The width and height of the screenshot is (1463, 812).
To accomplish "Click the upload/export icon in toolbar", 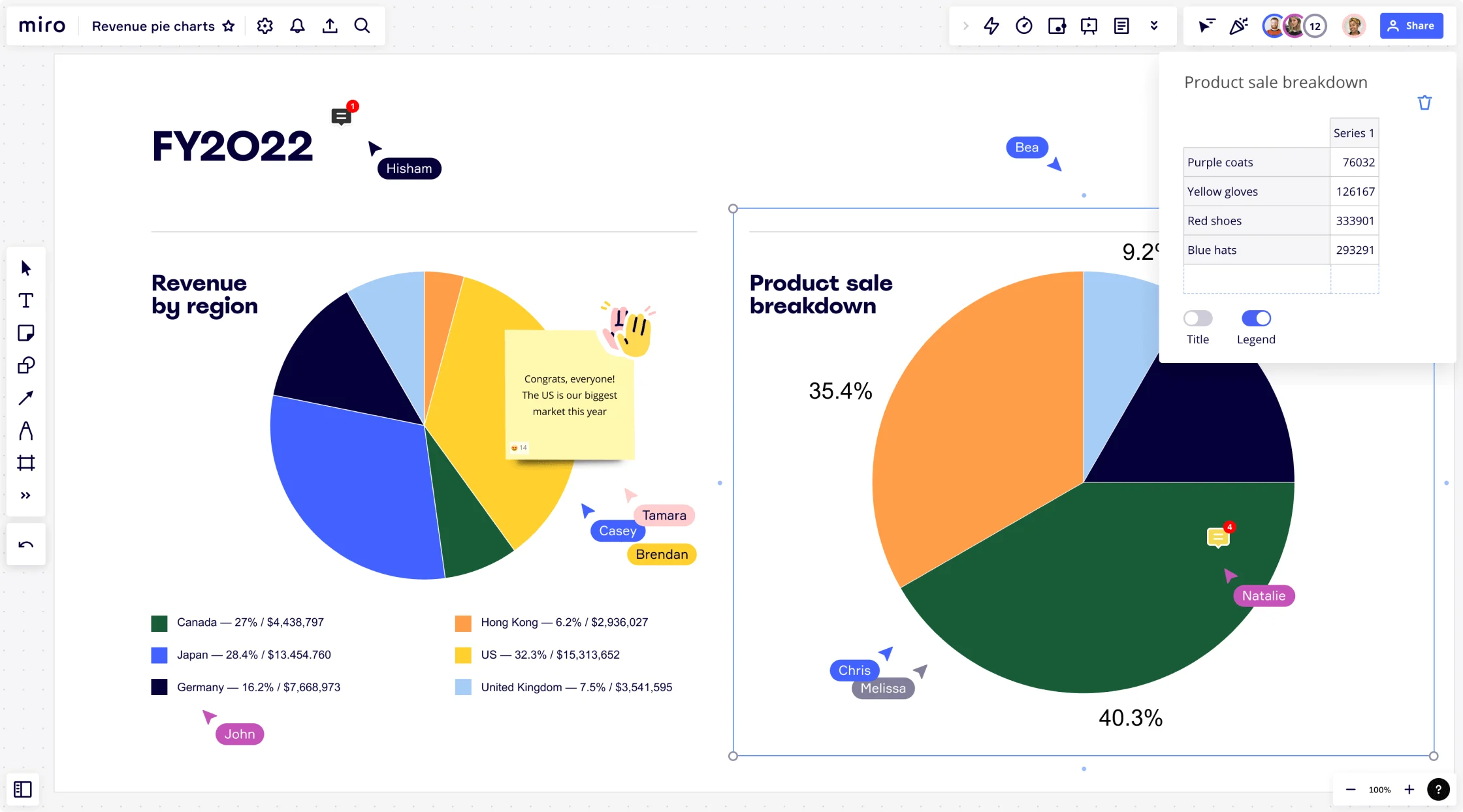I will coord(330,26).
